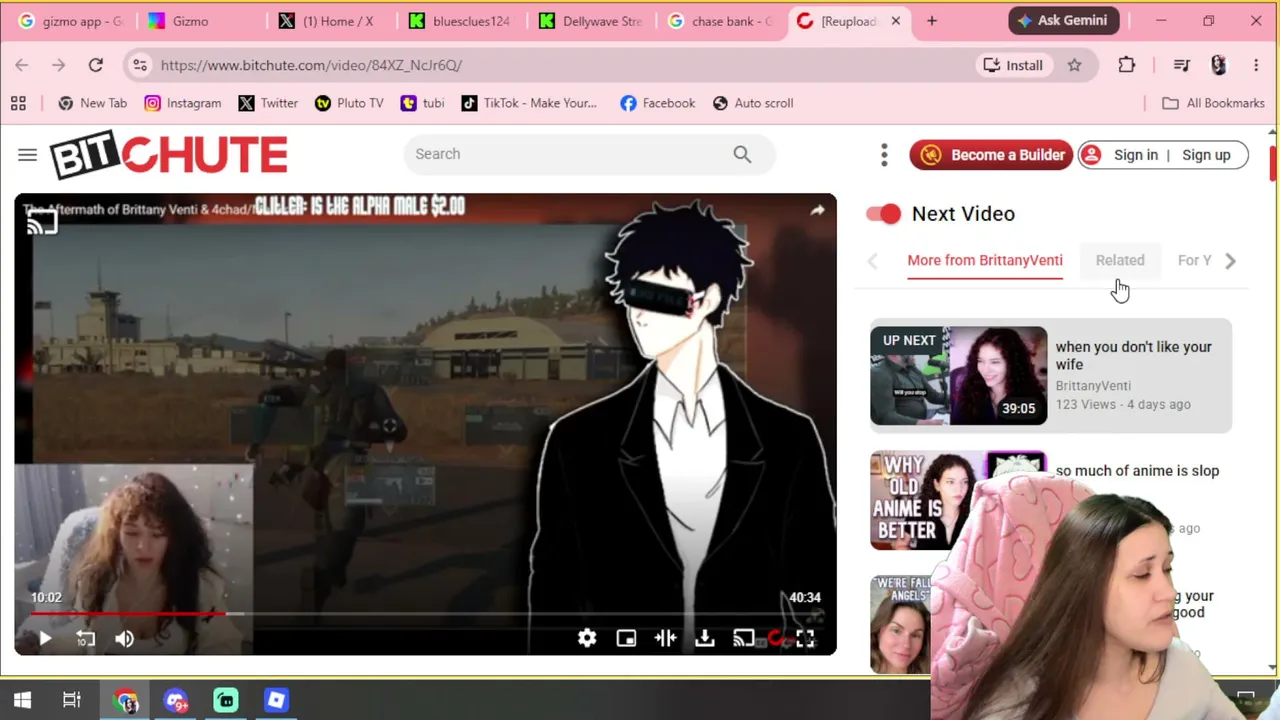Open the 'so much of anime is slop' video title
The image size is (1280, 720).
(x=1137, y=471)
